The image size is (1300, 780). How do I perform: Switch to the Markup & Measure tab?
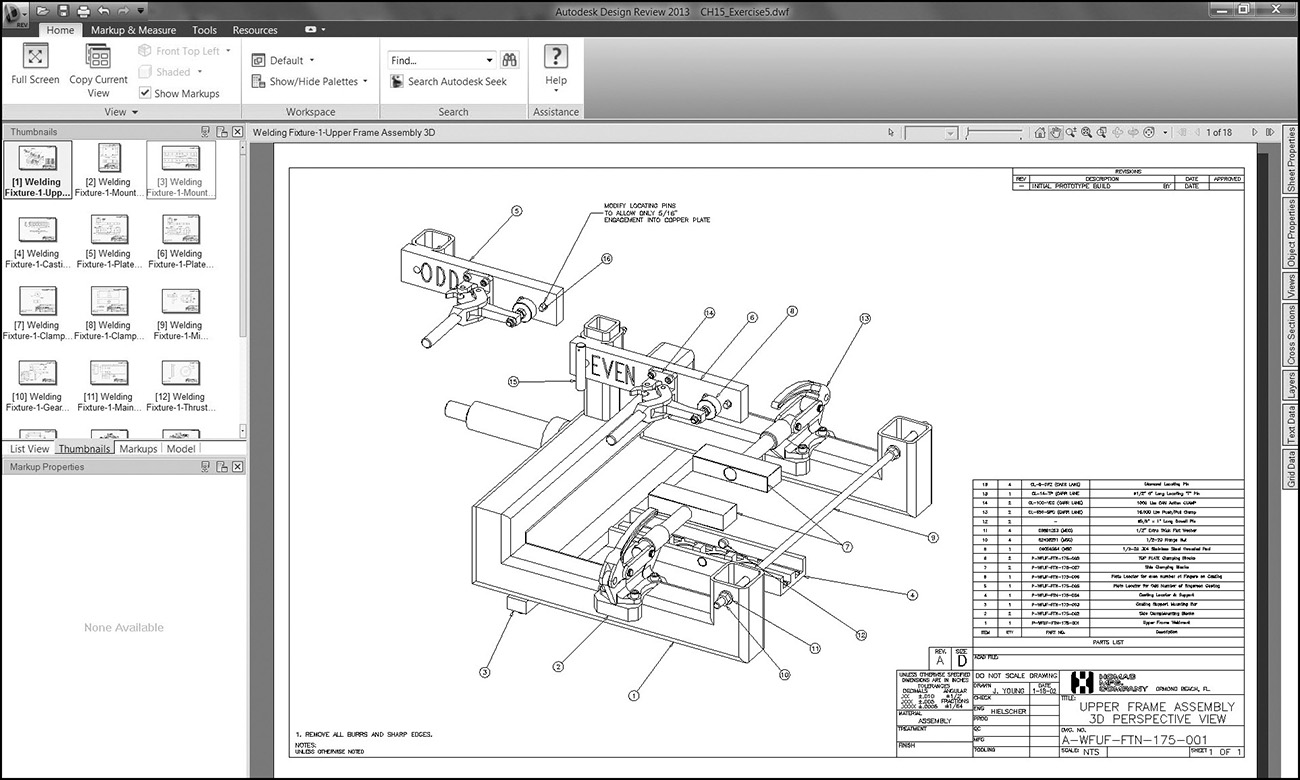(x=134, y=30)
